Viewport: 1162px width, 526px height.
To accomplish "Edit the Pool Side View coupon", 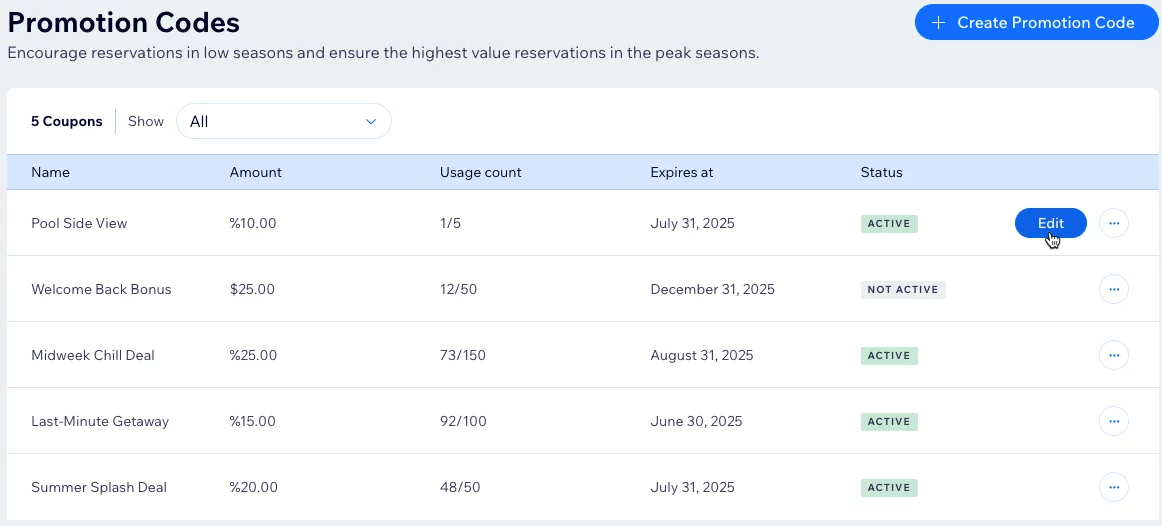I will (x=1050, y=223).
